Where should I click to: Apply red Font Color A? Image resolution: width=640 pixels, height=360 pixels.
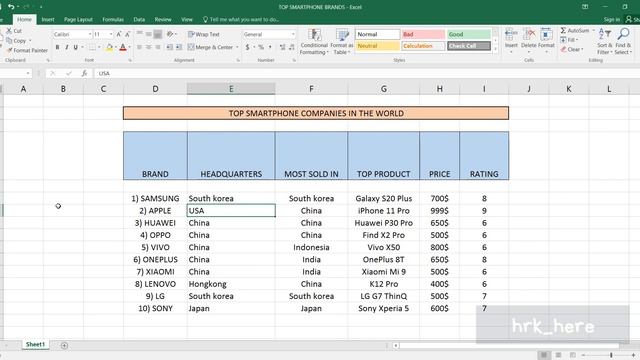coord(123,48)
